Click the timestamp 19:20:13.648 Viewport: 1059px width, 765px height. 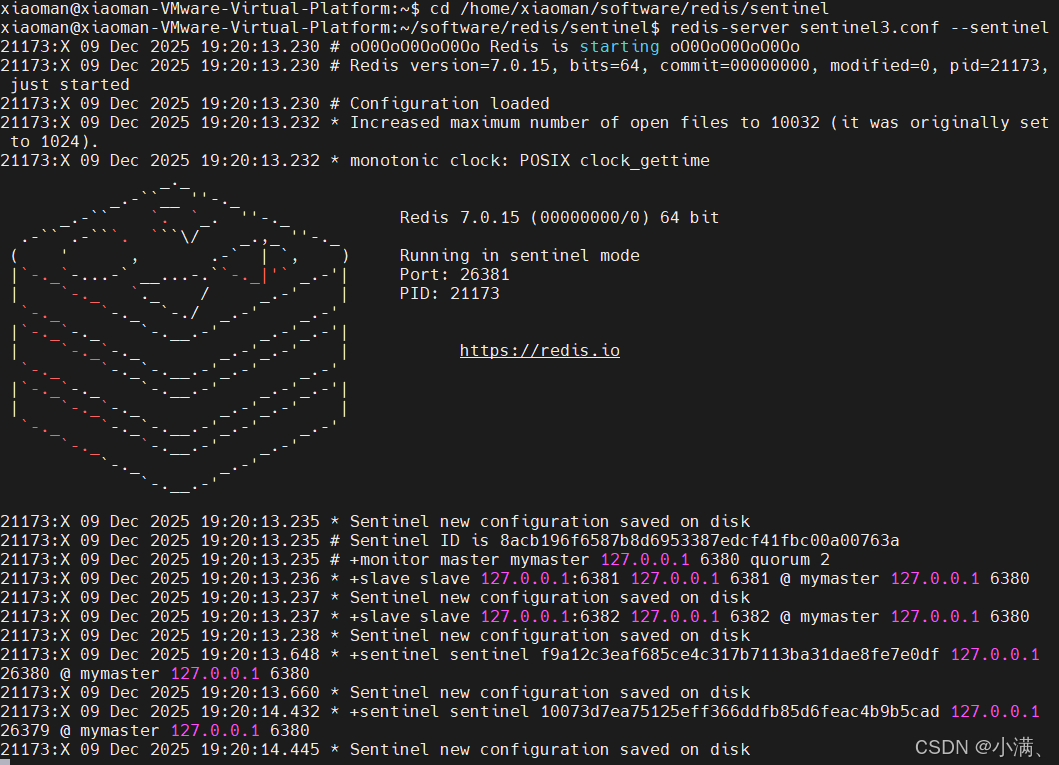click(x=260, y=654)
